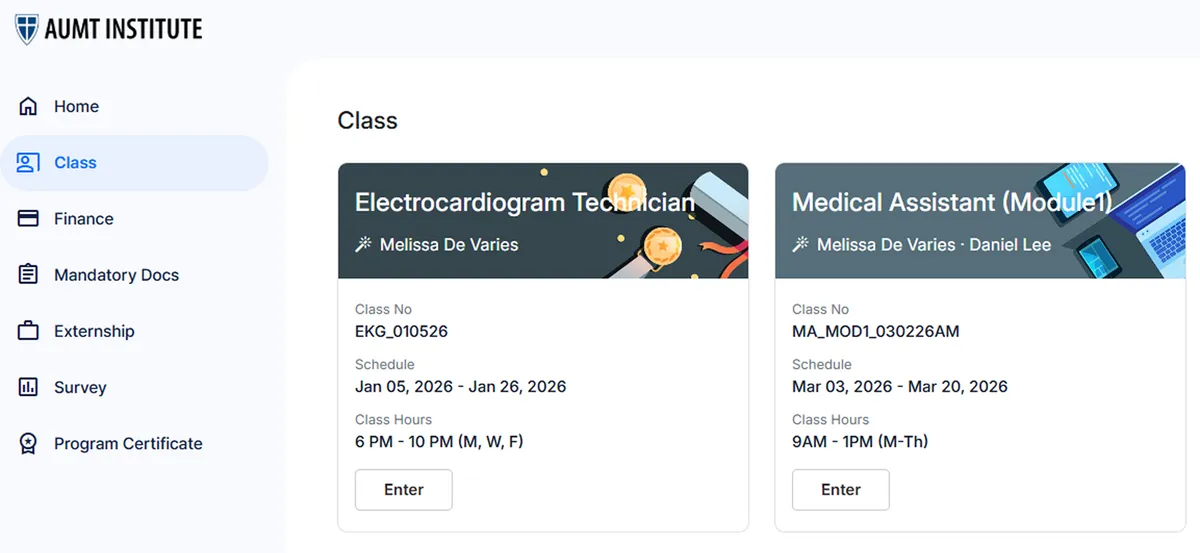The width and height of the screenshot is (1200, 553).
Task: Click the AUMT Institute shield logo
Action: pyautogui.click(x=28, y=28)
